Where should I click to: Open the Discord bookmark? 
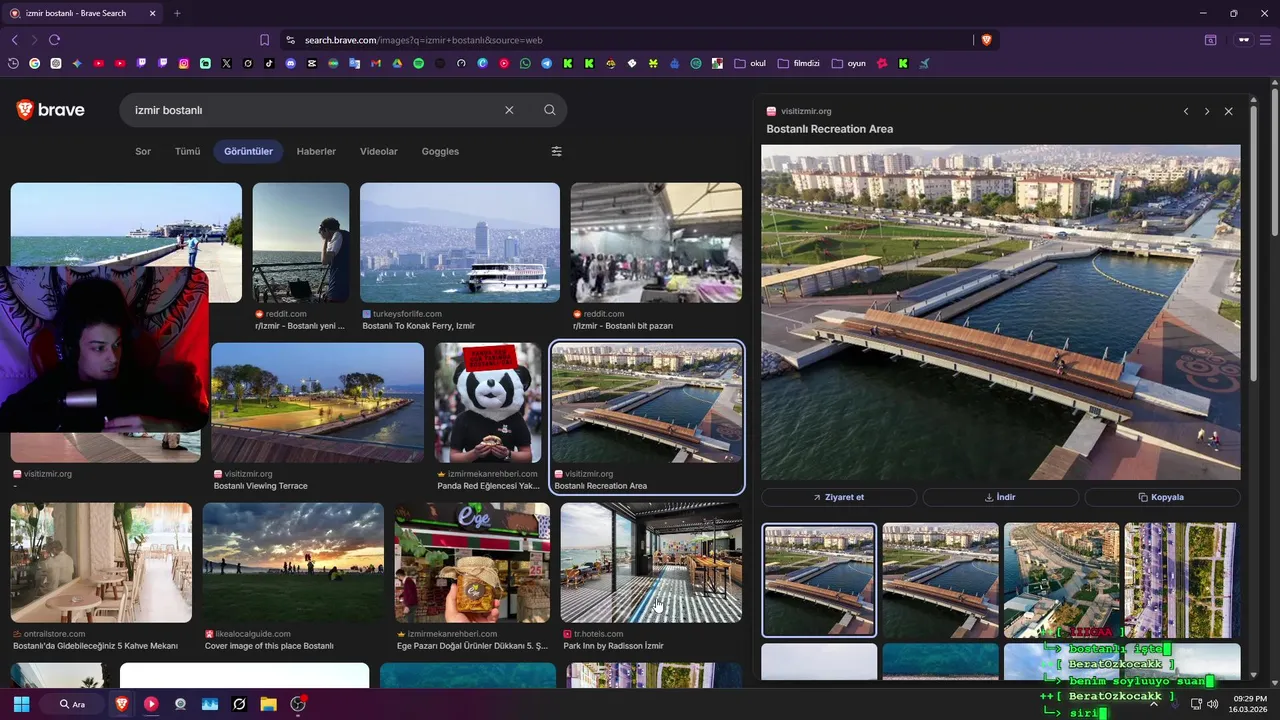click(290, 63)
